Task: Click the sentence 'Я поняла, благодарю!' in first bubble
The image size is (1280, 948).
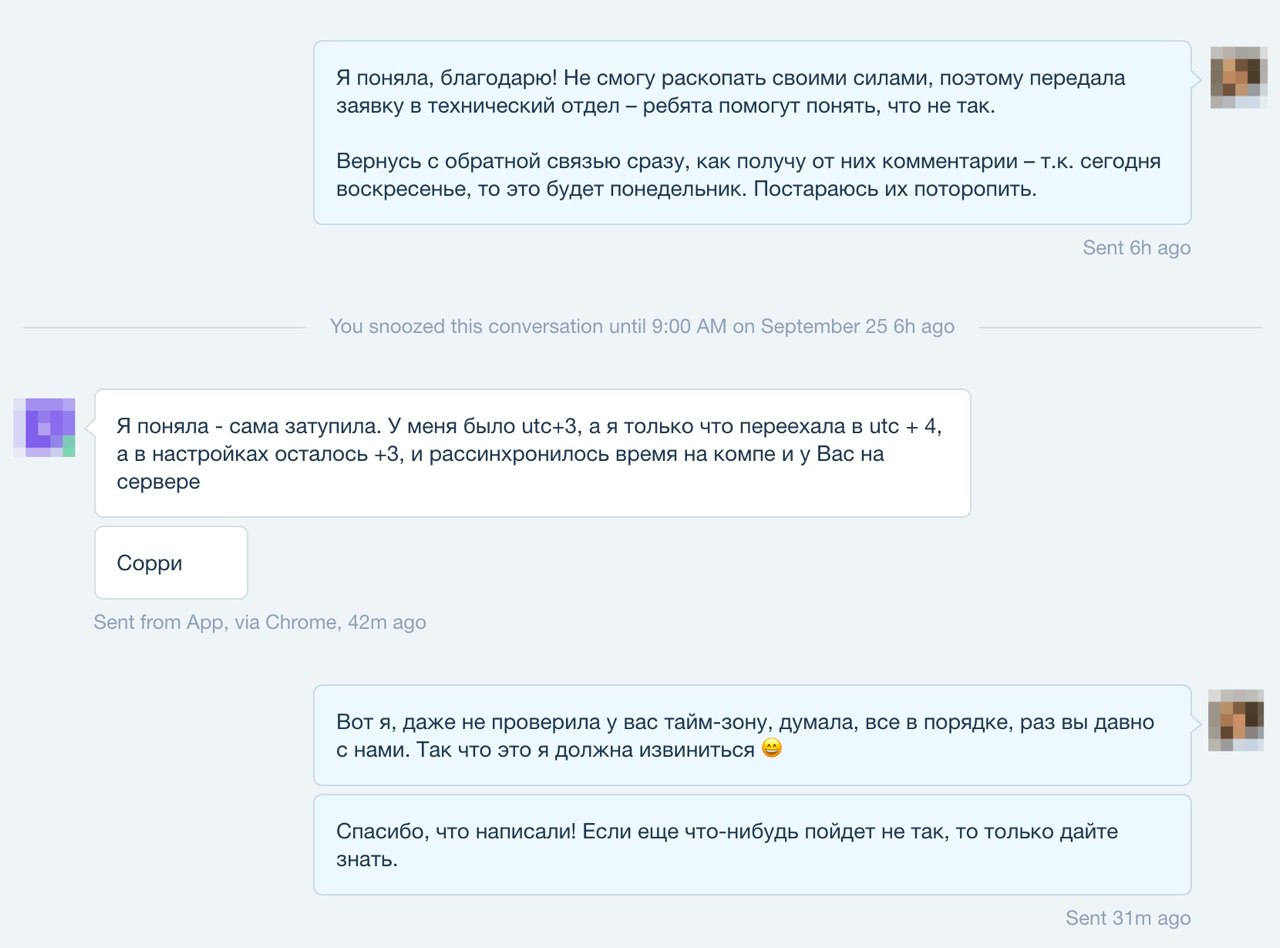Action: point(439,77)
